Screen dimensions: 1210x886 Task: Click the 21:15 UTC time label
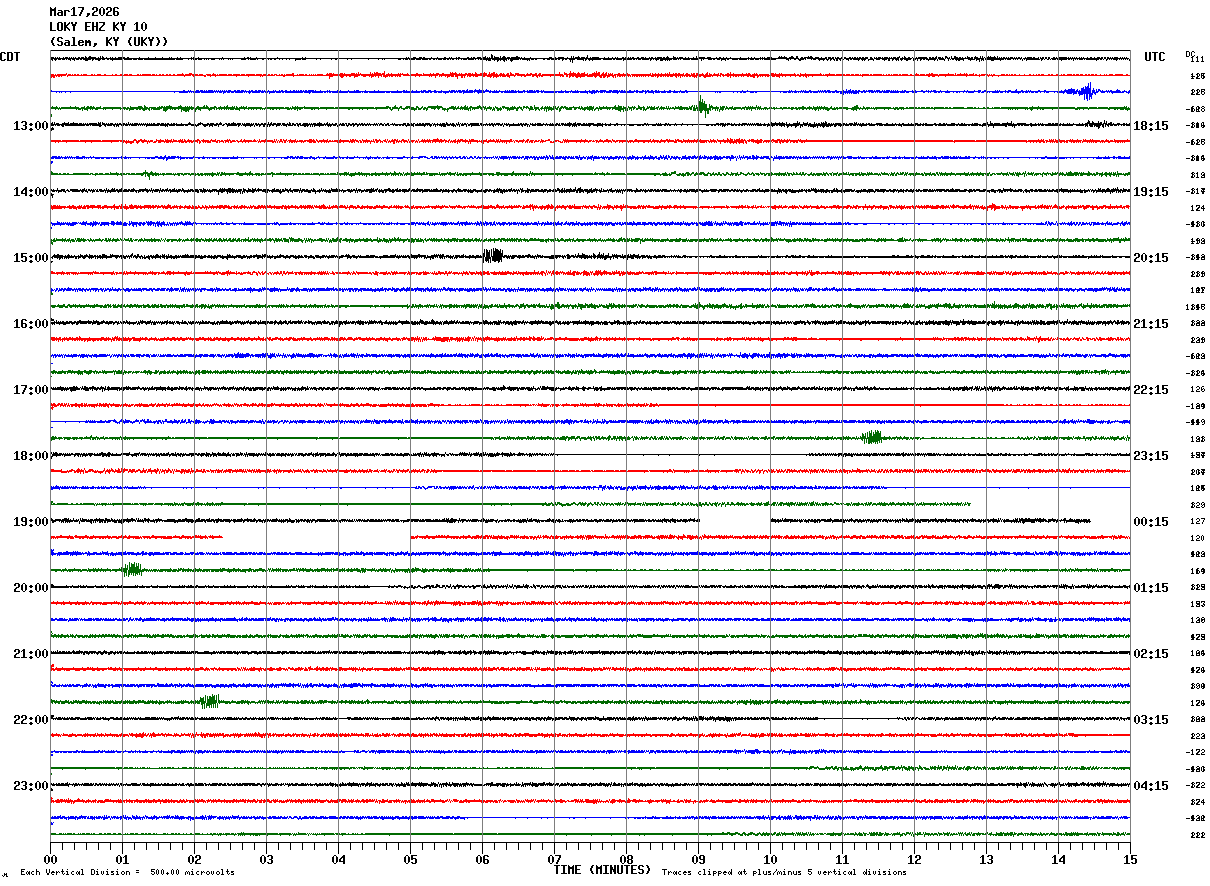pyautogui.click(x=1151, y=324)
